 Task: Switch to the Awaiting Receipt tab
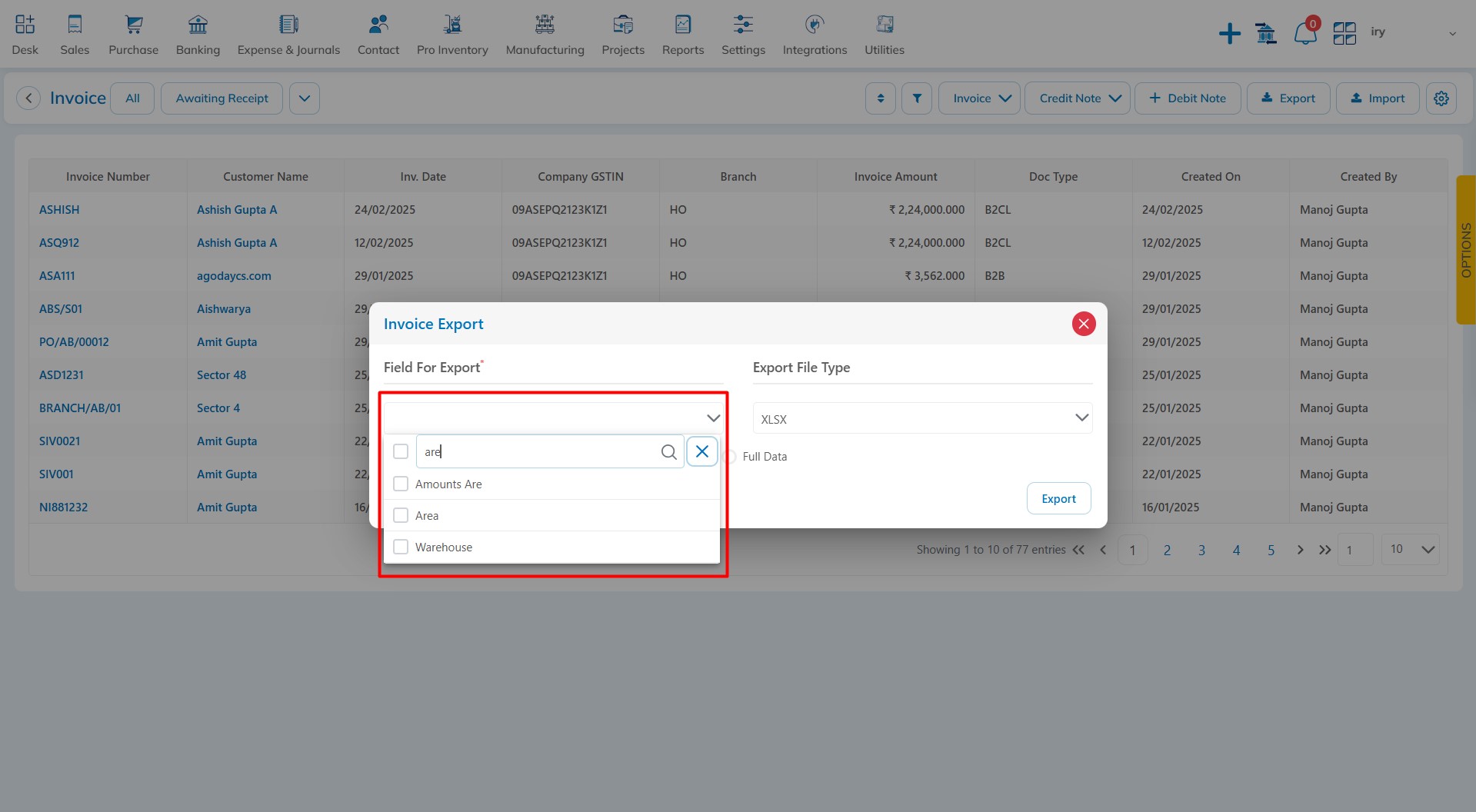click(222, 98)
